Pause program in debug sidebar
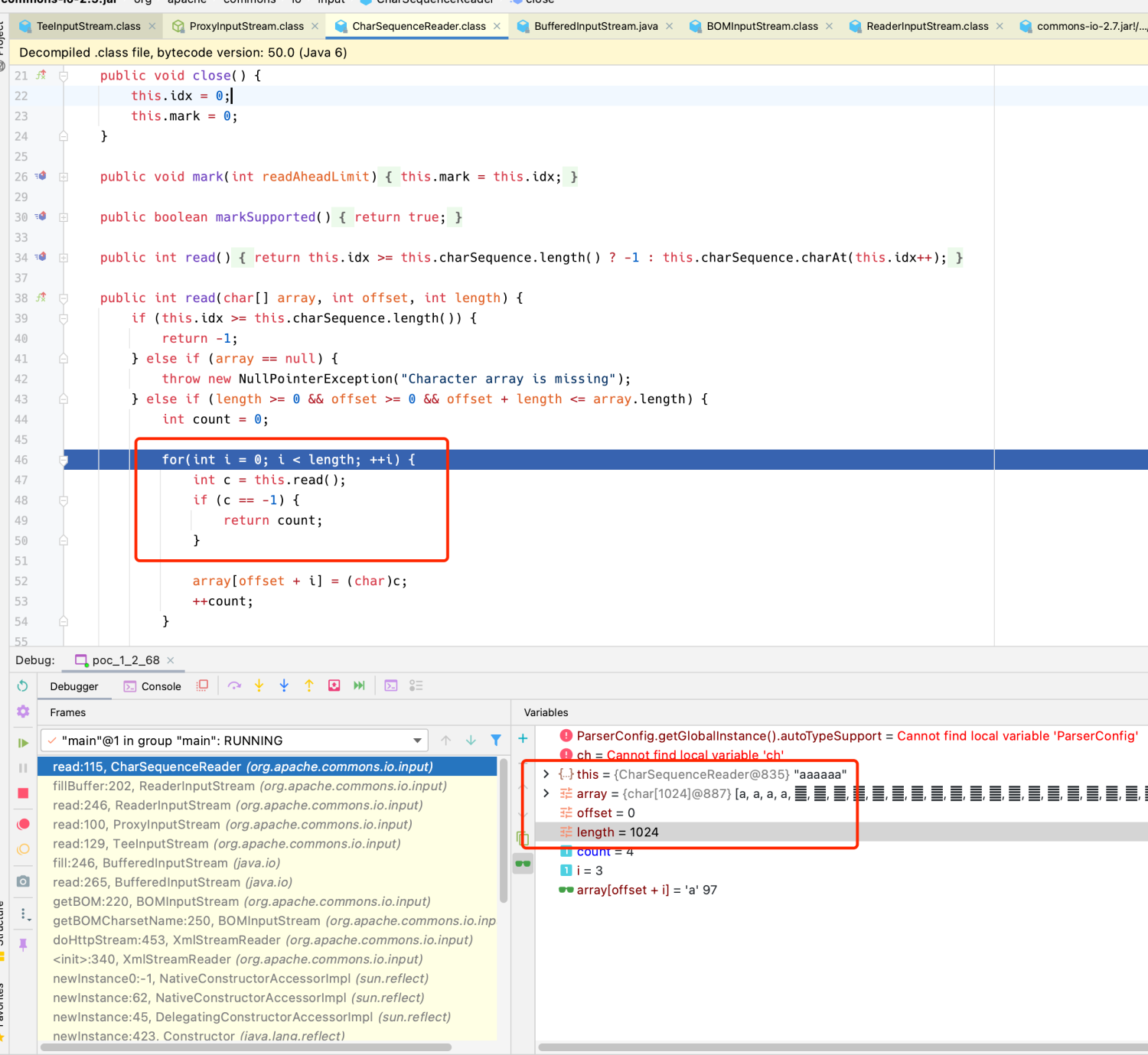The height and width of the screenshot is (1055, 1148). click(23, 767)
